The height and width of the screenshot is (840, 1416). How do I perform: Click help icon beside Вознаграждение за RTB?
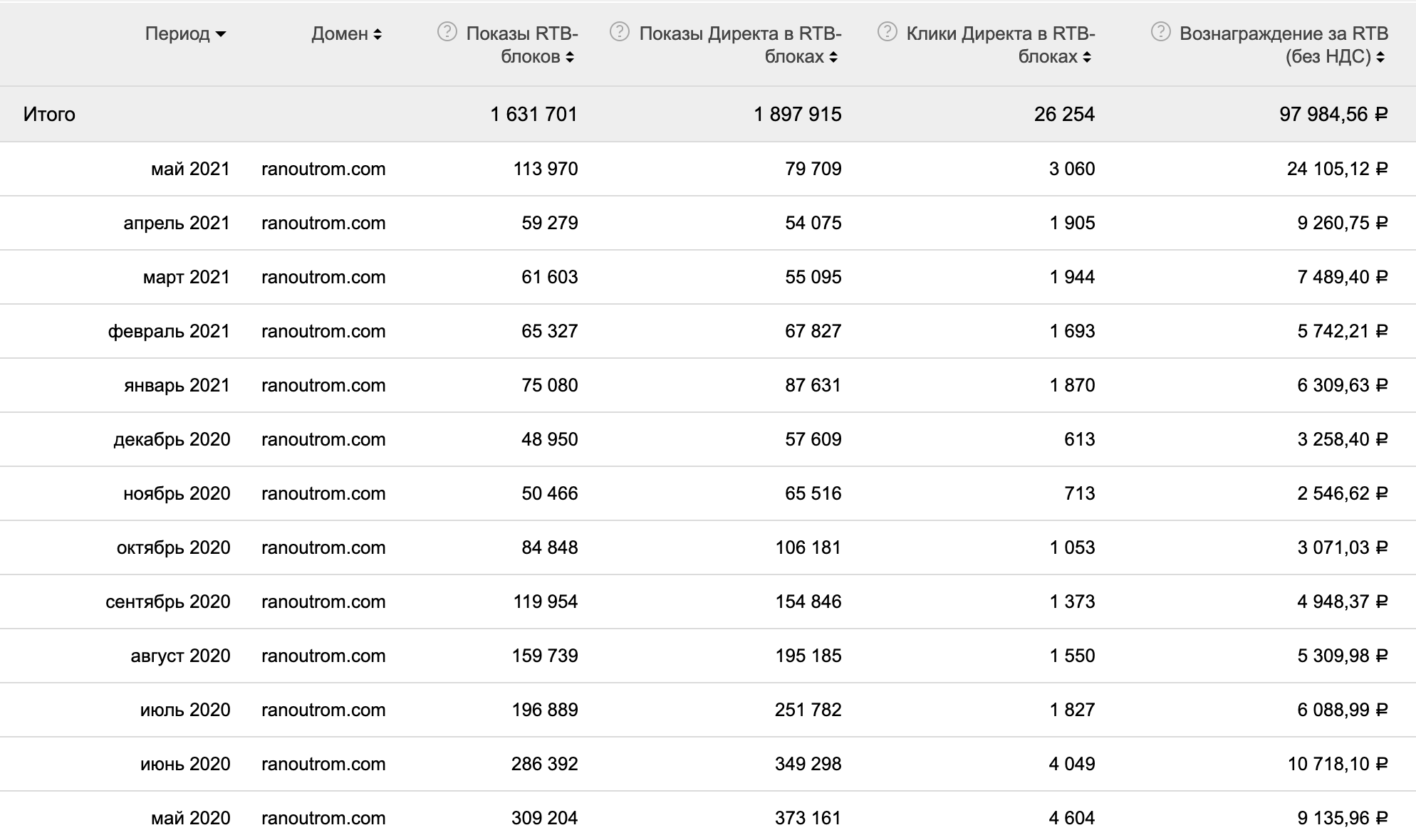click(x=1160, y=32)
